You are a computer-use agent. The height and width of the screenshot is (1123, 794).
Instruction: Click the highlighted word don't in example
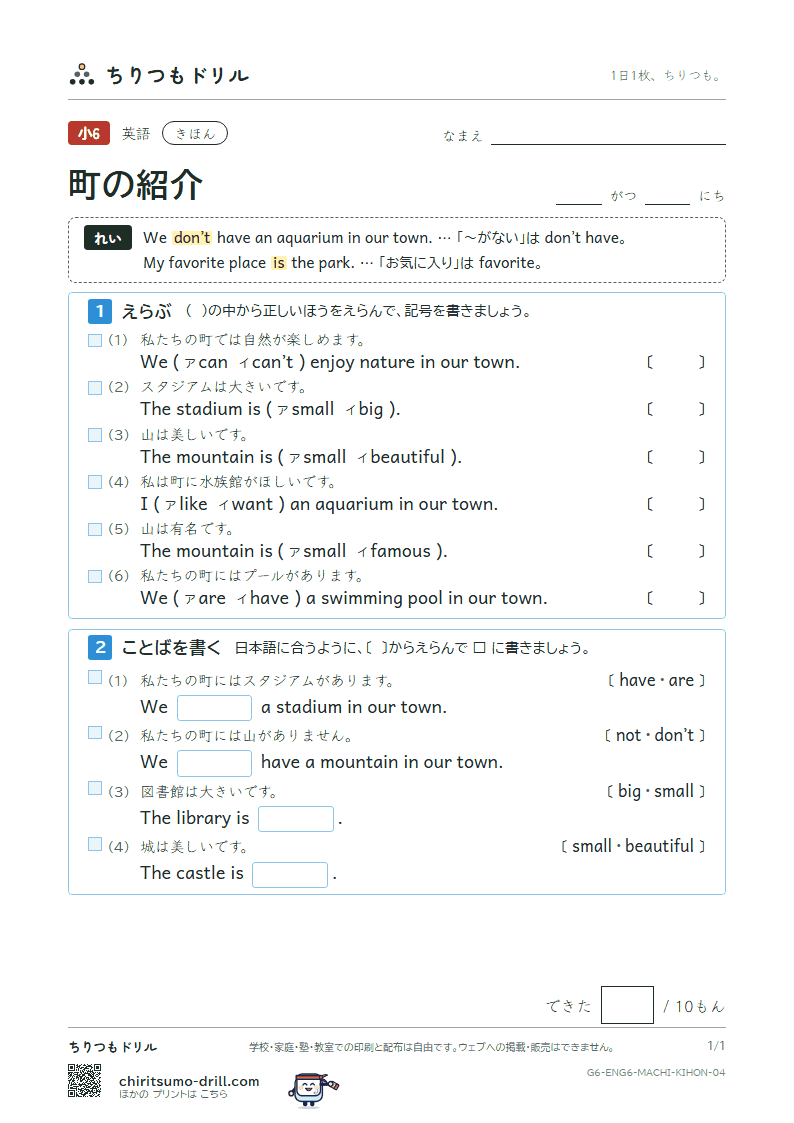coord(192,238)
